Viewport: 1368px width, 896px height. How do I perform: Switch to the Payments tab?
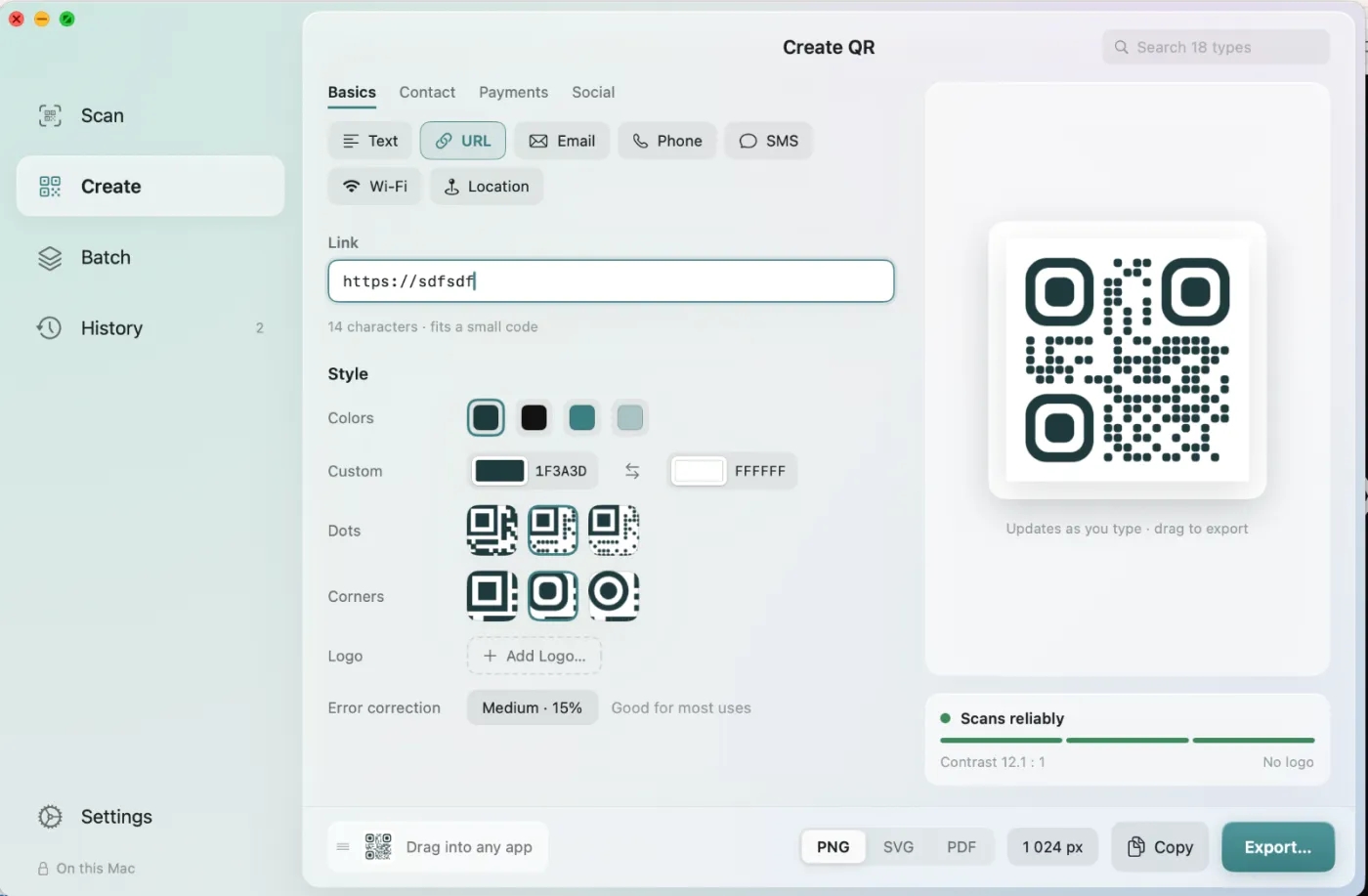click(x=513, y=92)
